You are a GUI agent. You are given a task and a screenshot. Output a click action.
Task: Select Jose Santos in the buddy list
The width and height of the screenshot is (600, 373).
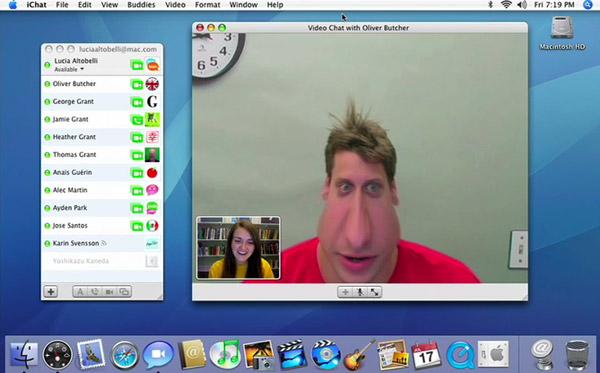(x=102, y=226)
